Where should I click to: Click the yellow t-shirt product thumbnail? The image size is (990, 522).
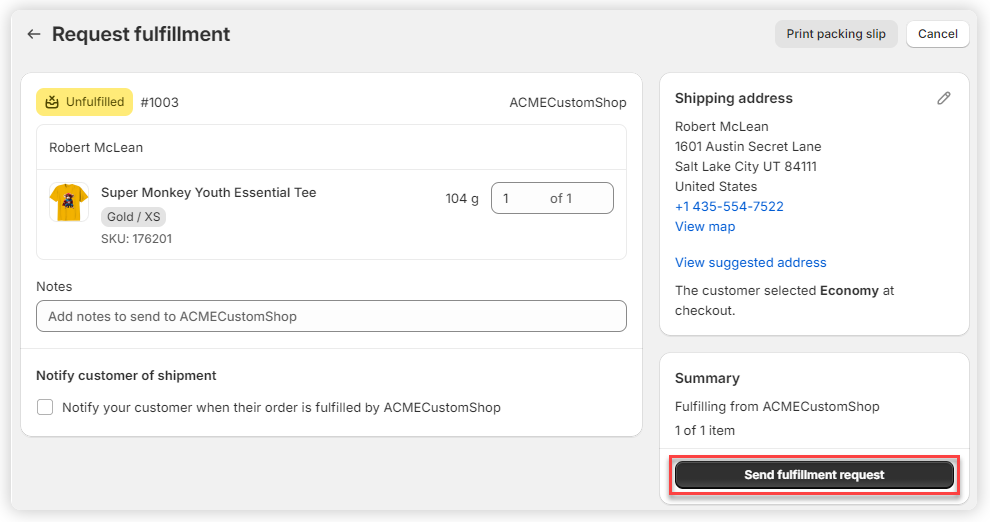(x=69, y=203)
